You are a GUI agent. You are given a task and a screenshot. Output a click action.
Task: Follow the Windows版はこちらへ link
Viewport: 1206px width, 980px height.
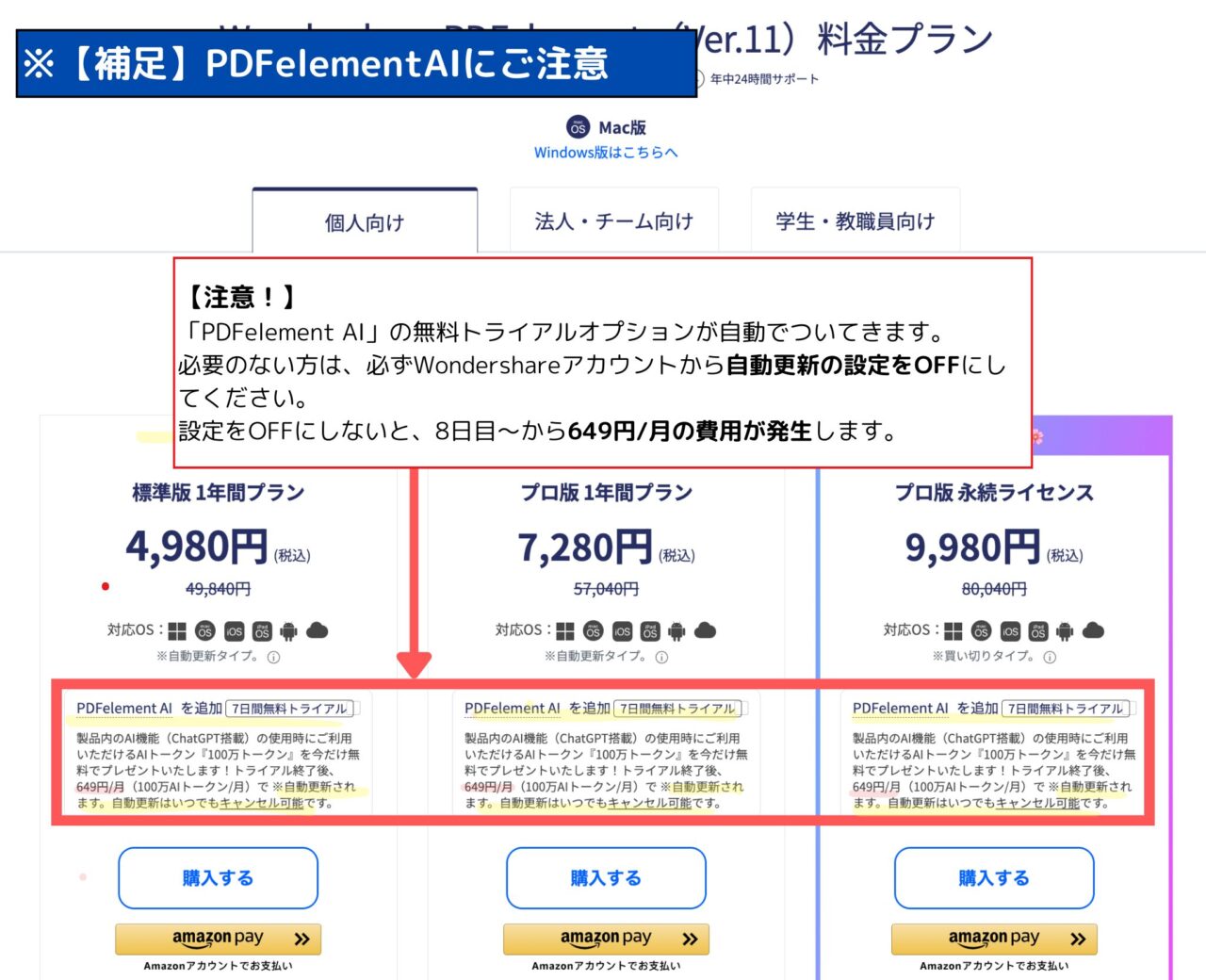606,153
